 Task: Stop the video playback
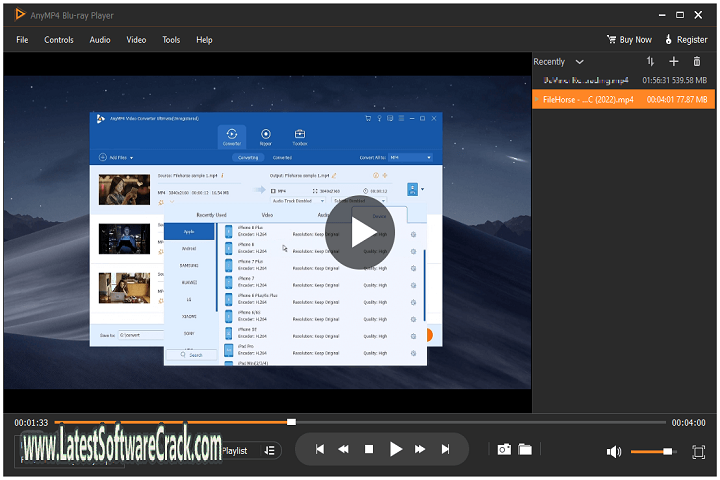(369, 450)
